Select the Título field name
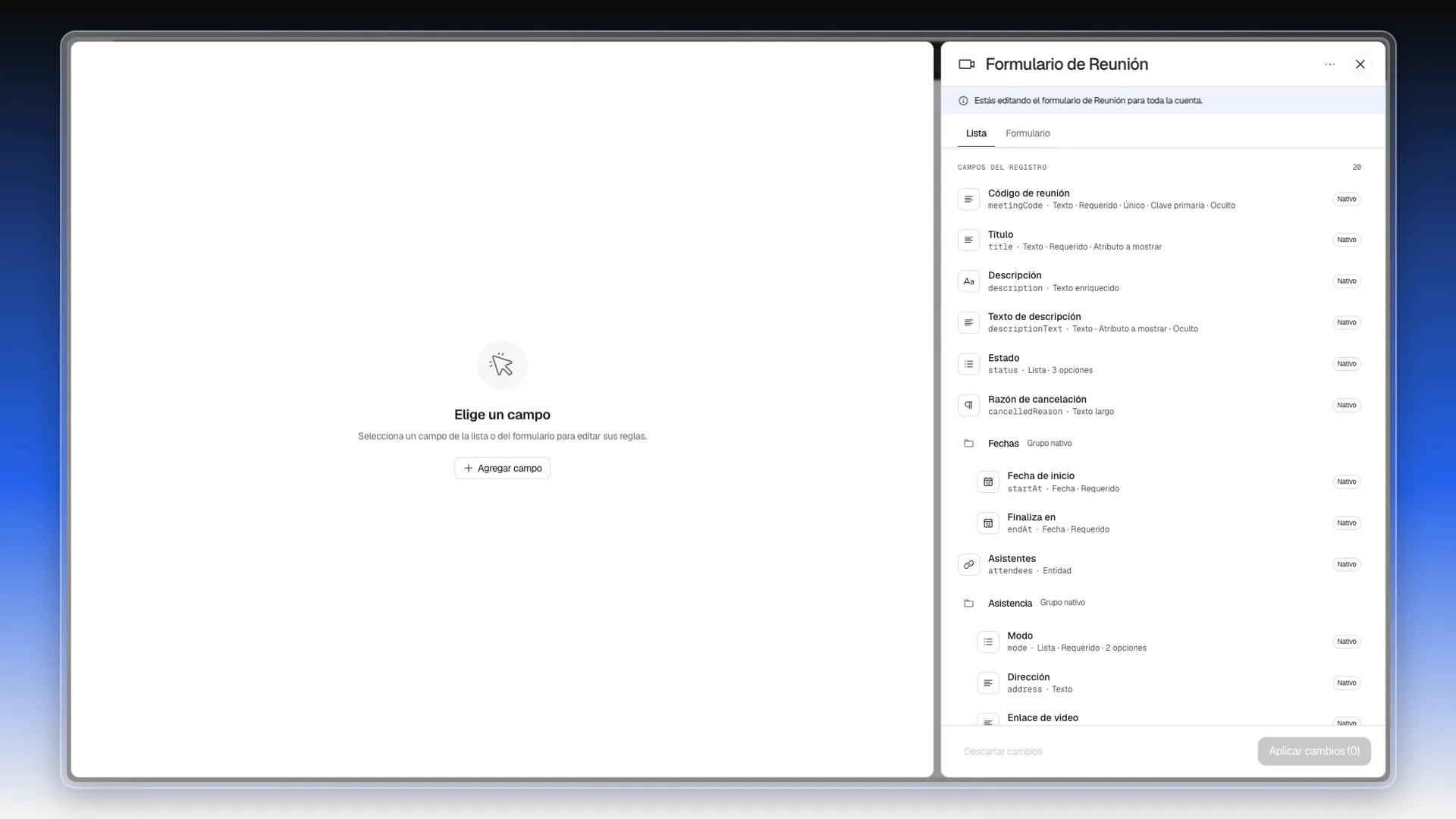 pyautogui.click(x=1000, y=235)
